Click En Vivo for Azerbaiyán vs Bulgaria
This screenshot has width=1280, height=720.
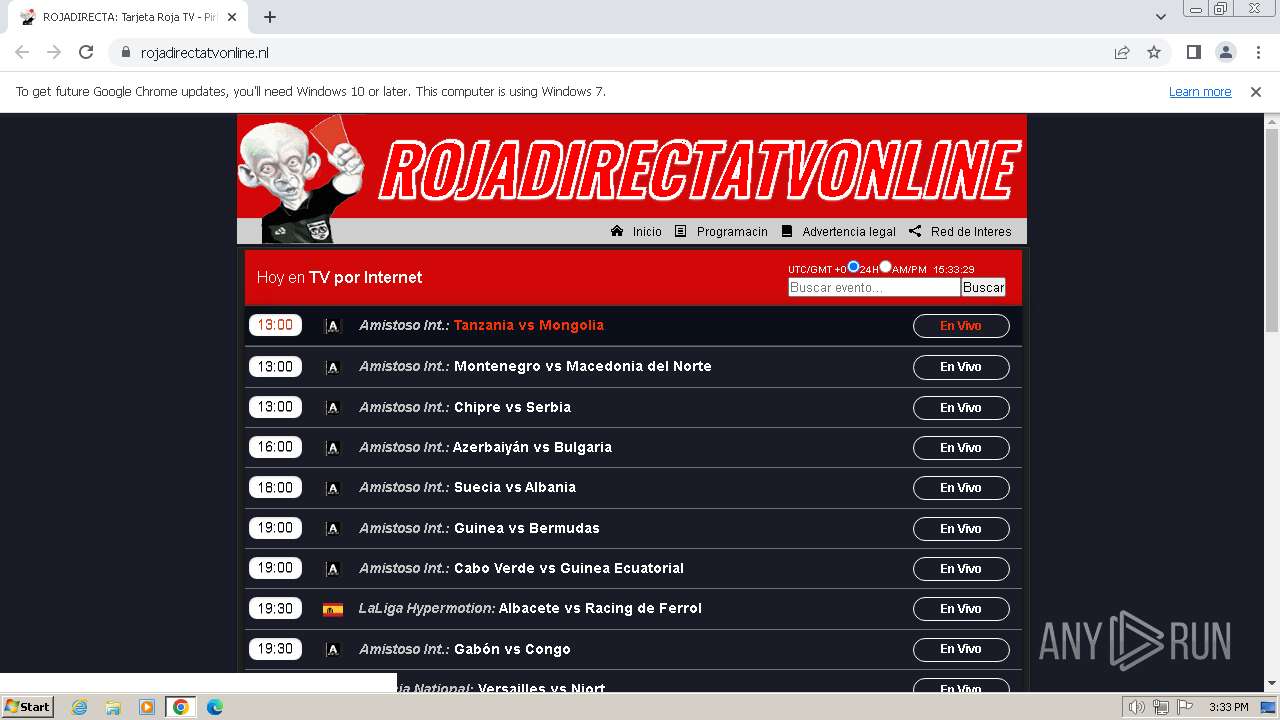coord(961,448)
